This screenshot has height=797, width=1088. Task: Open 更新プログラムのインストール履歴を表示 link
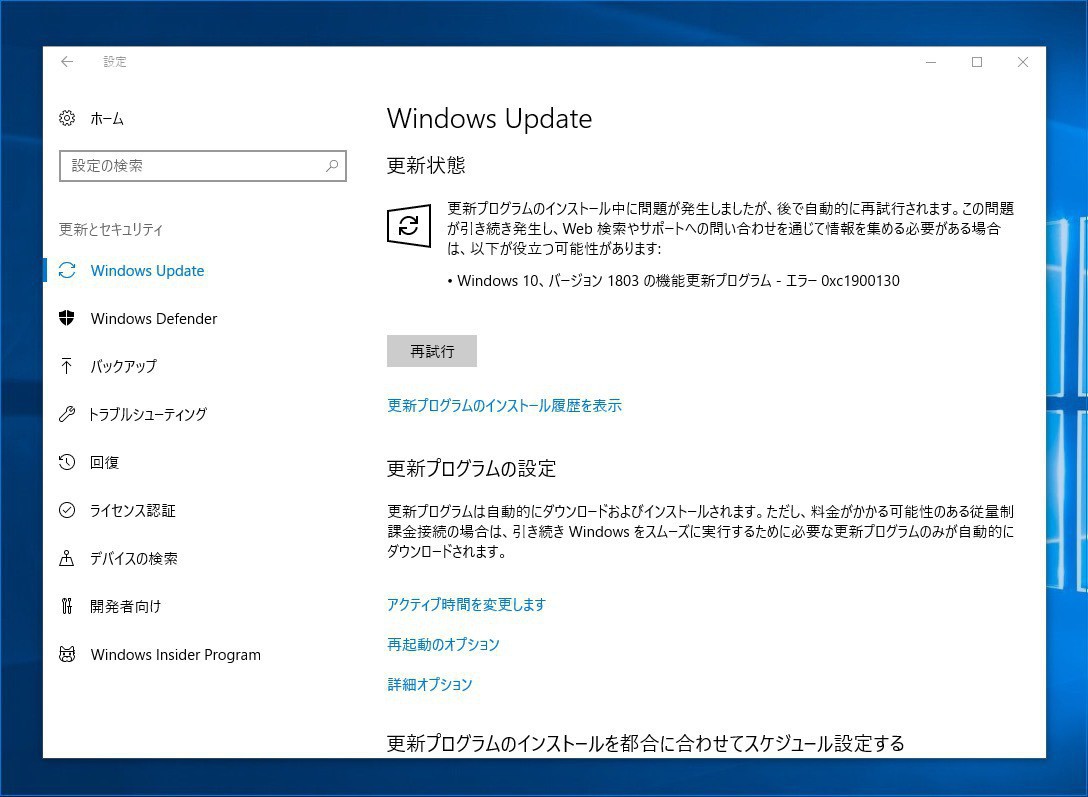pos(504,406)
